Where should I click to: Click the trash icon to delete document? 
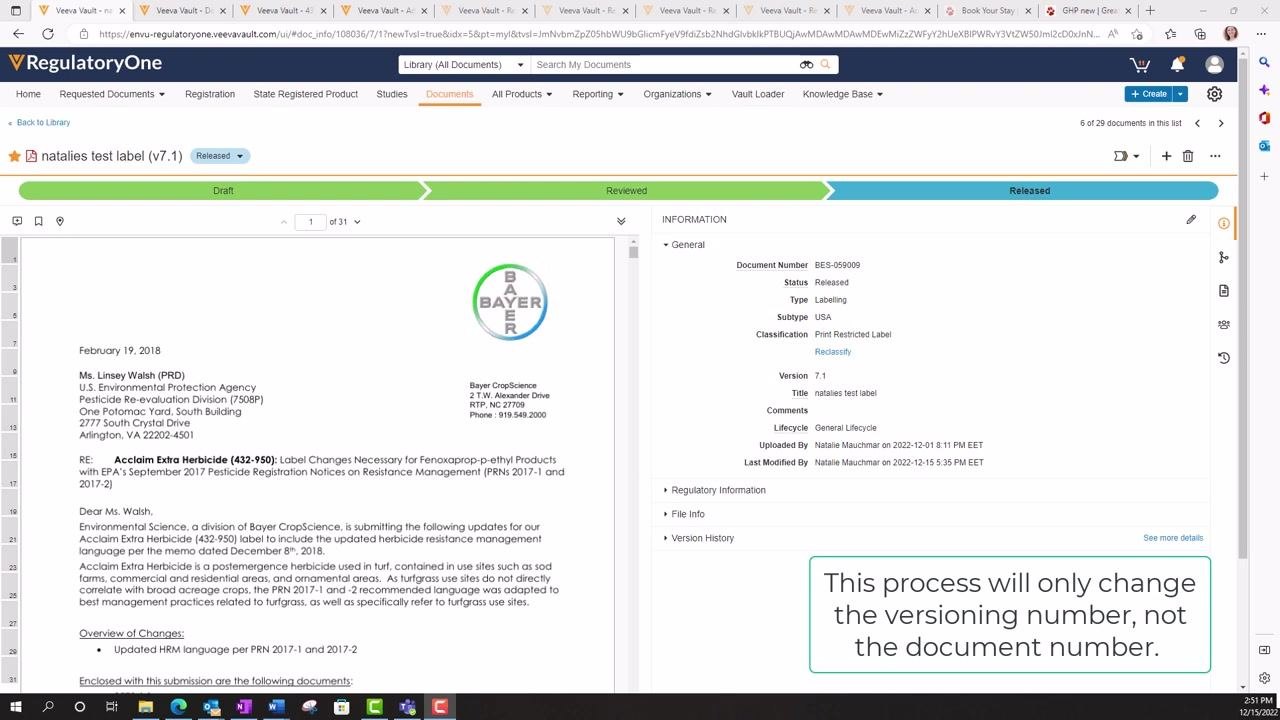(1188, 156)
